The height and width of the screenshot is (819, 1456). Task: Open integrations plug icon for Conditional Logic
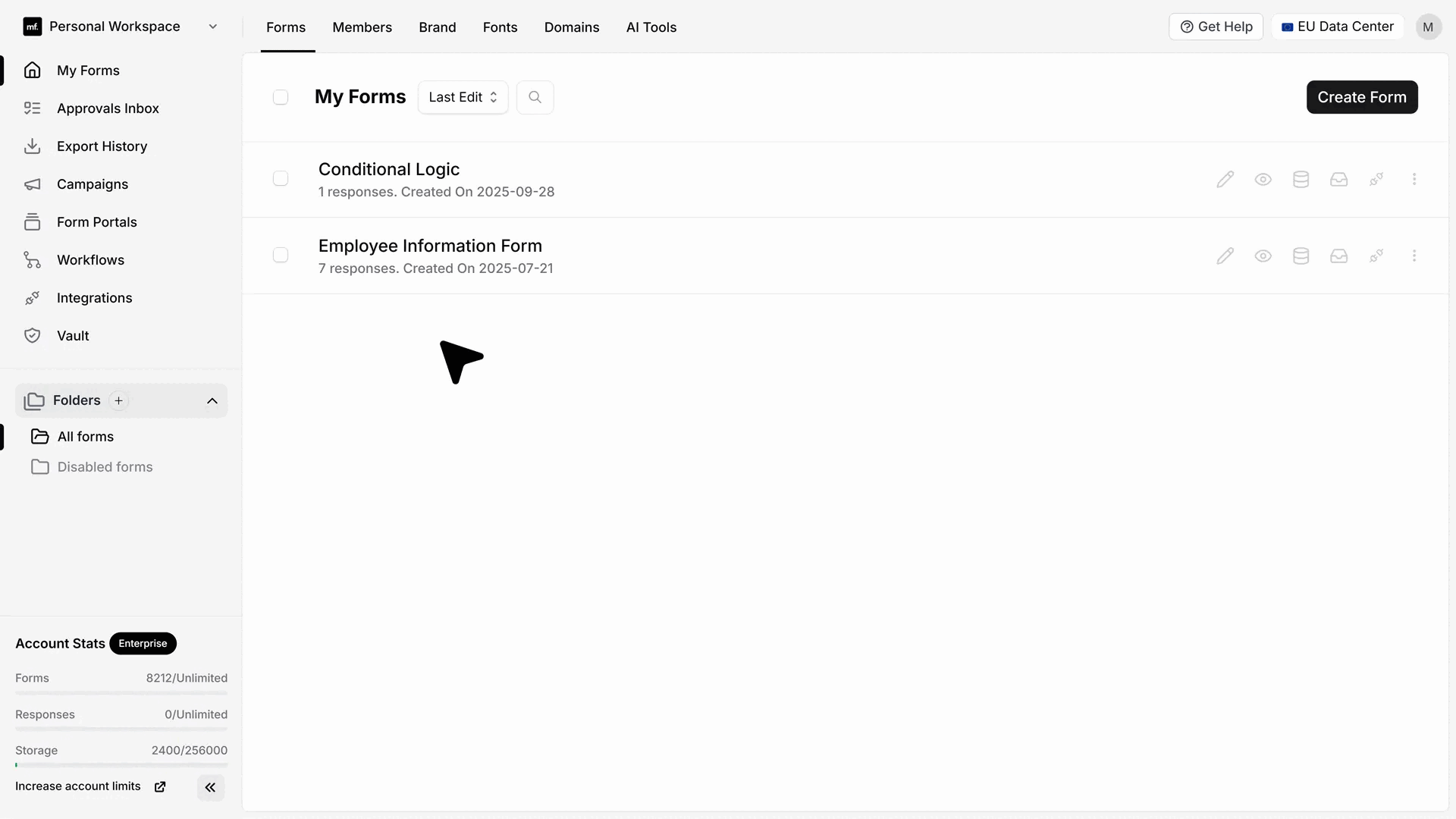tap(1376, 179)
